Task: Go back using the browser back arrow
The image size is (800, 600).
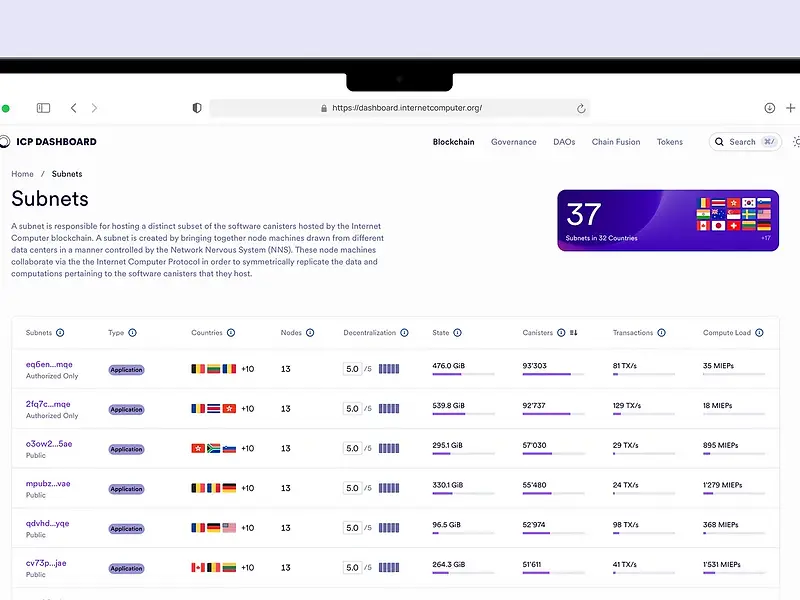Action: coord(73,108)
